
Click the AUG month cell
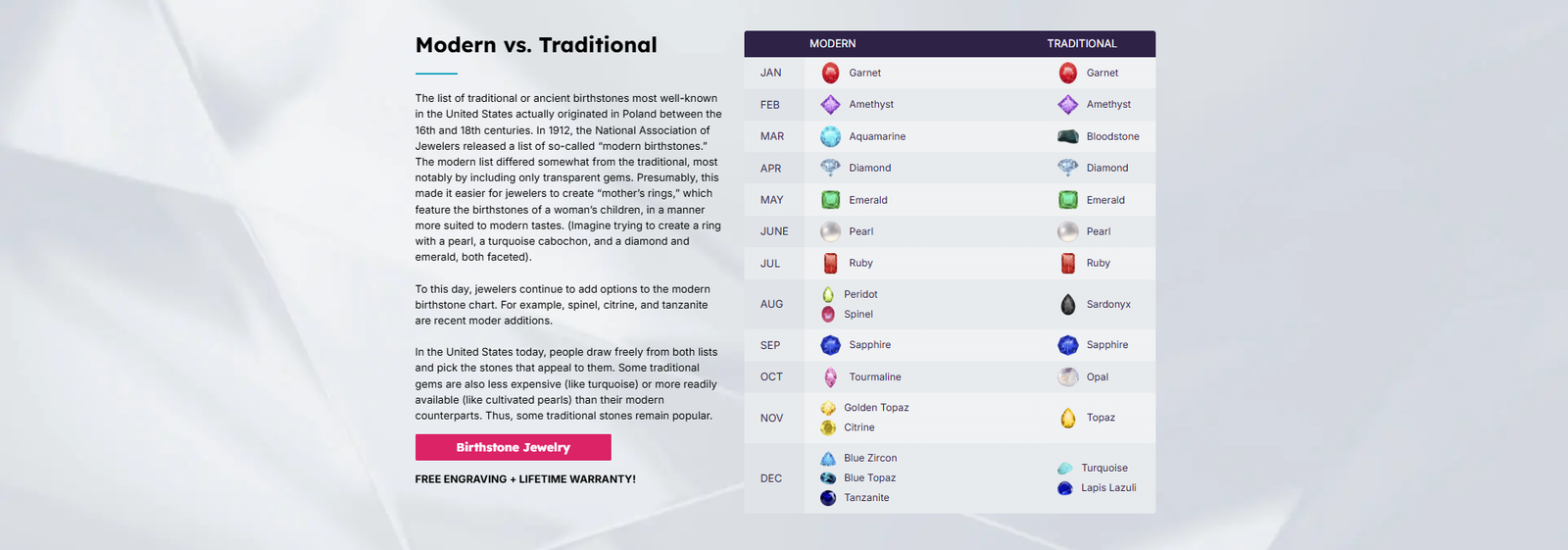[772, 304]
